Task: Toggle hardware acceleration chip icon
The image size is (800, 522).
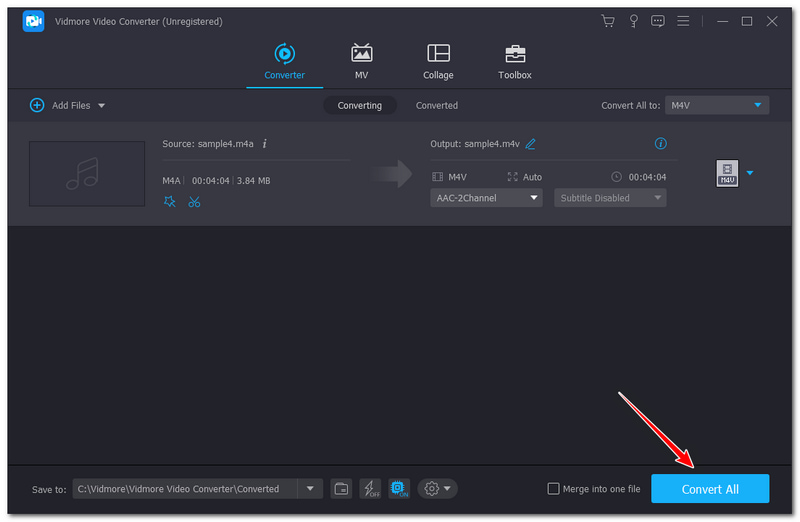Action: (x=398, y=489)
